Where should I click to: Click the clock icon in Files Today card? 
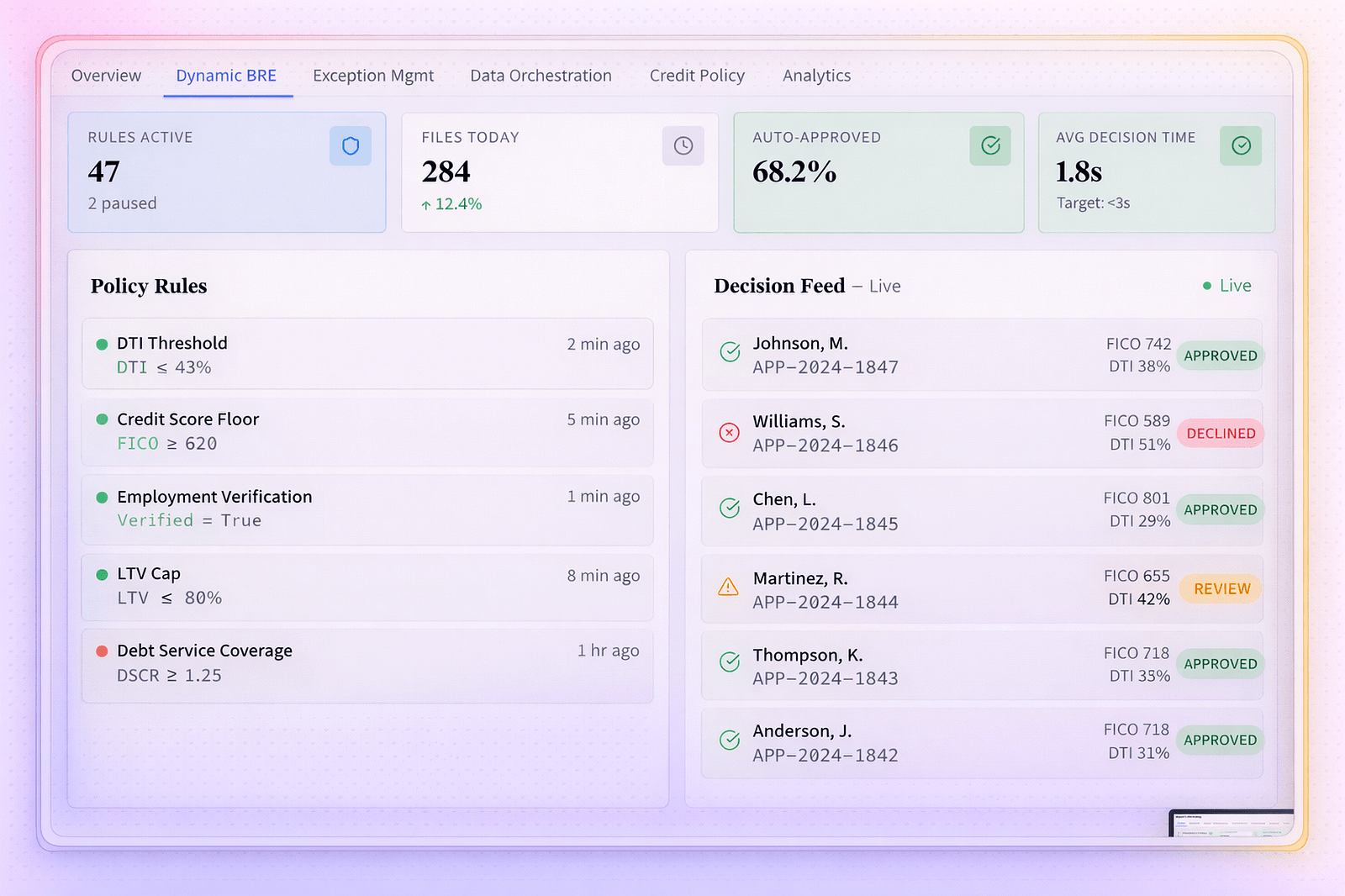pos(683,146)
